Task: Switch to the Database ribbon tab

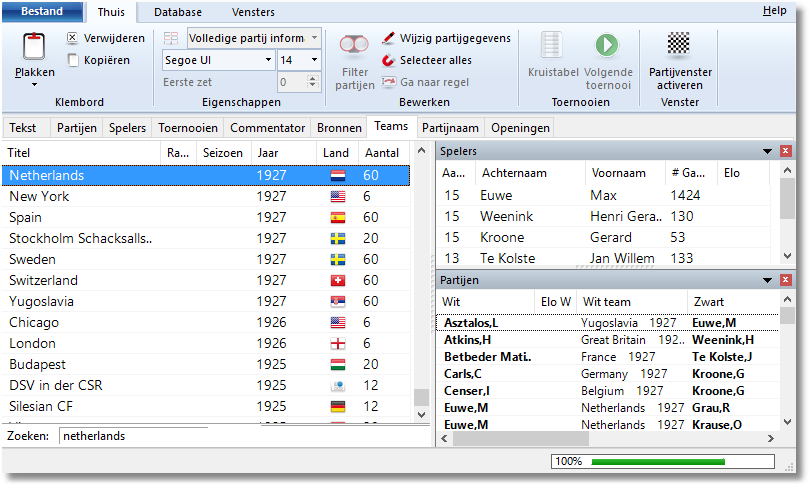Action: 177,12
